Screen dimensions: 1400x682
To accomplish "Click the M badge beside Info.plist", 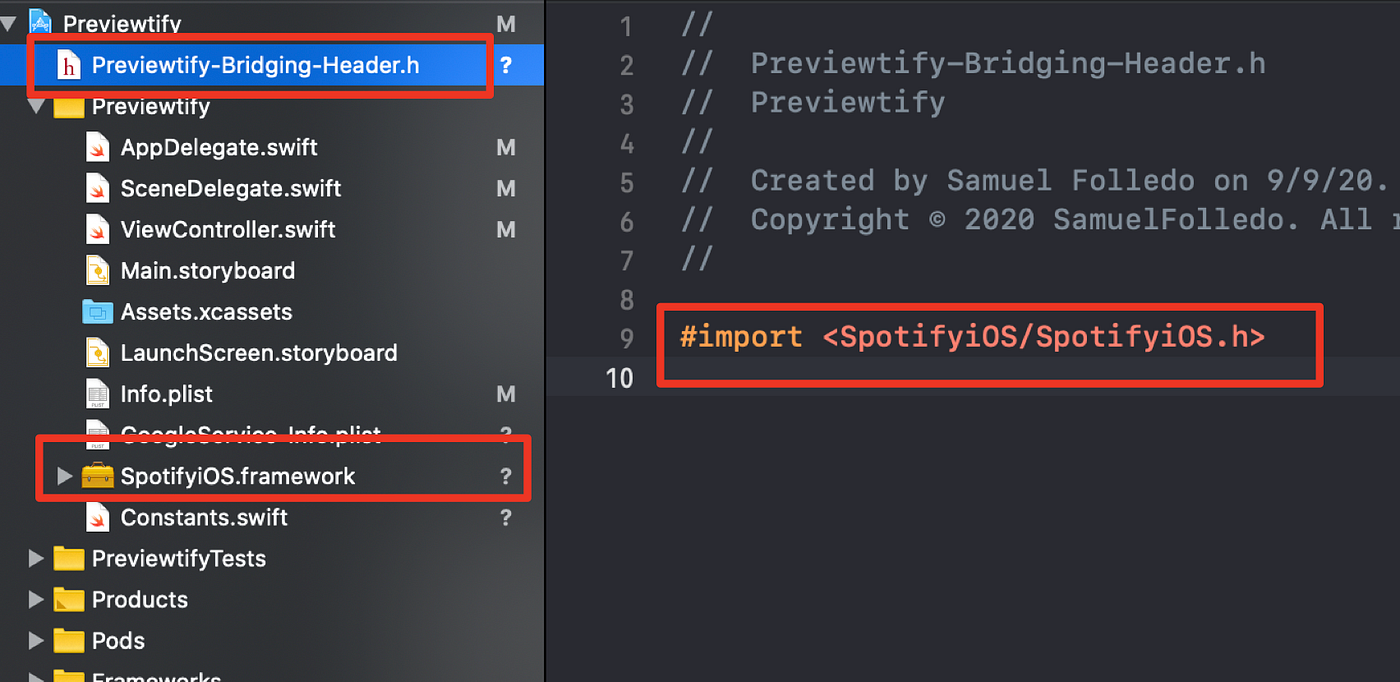I will click(x=506, y=393).
